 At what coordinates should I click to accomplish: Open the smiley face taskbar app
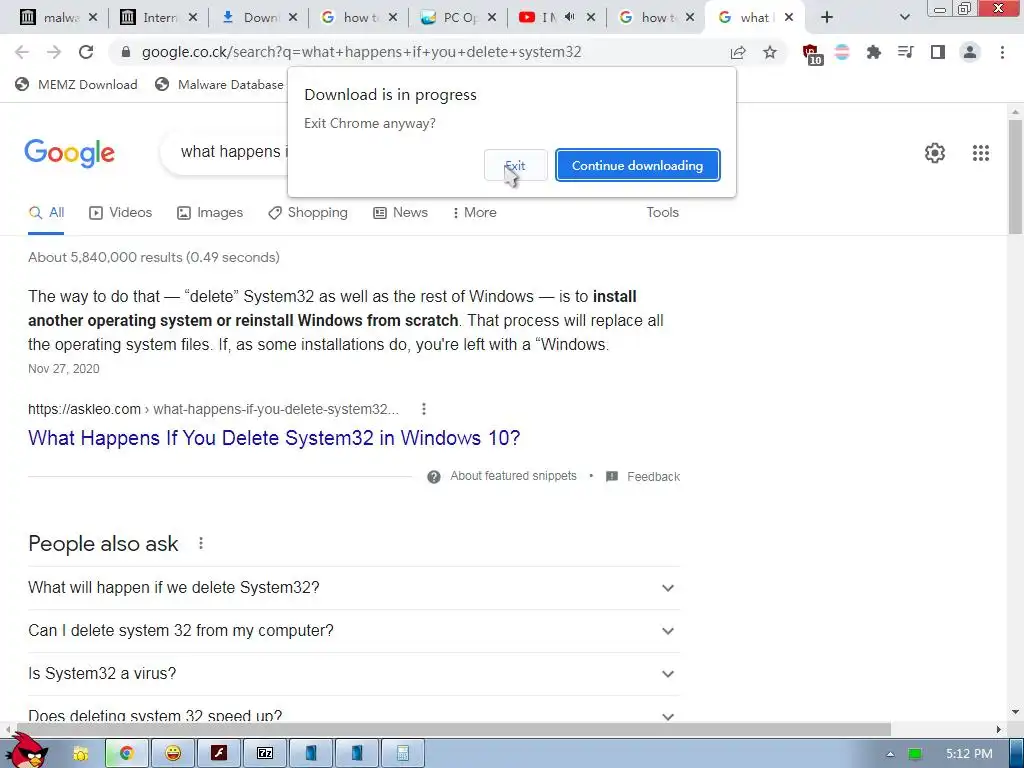point(172,754)
